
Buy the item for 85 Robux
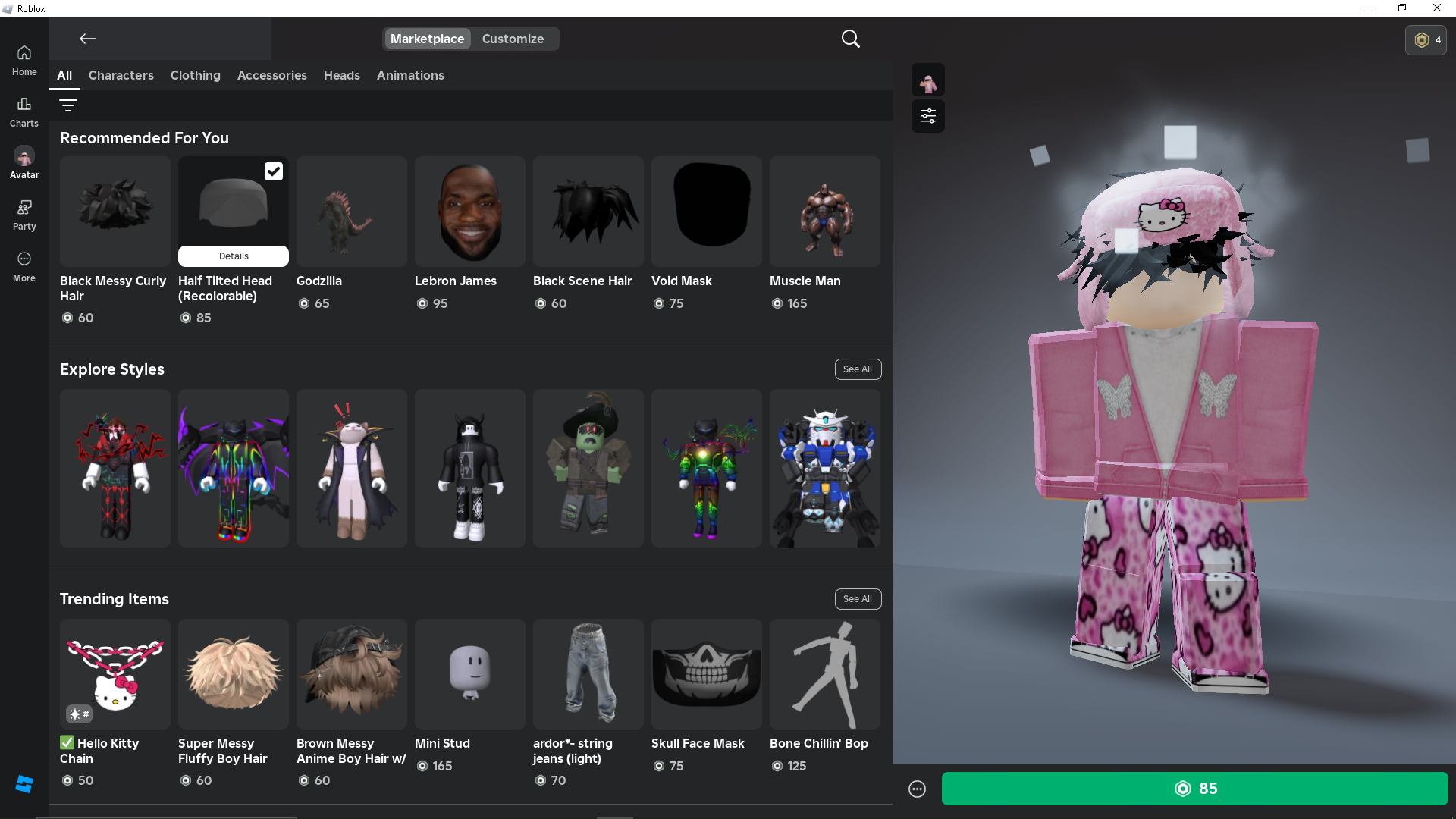point(1195,789)
